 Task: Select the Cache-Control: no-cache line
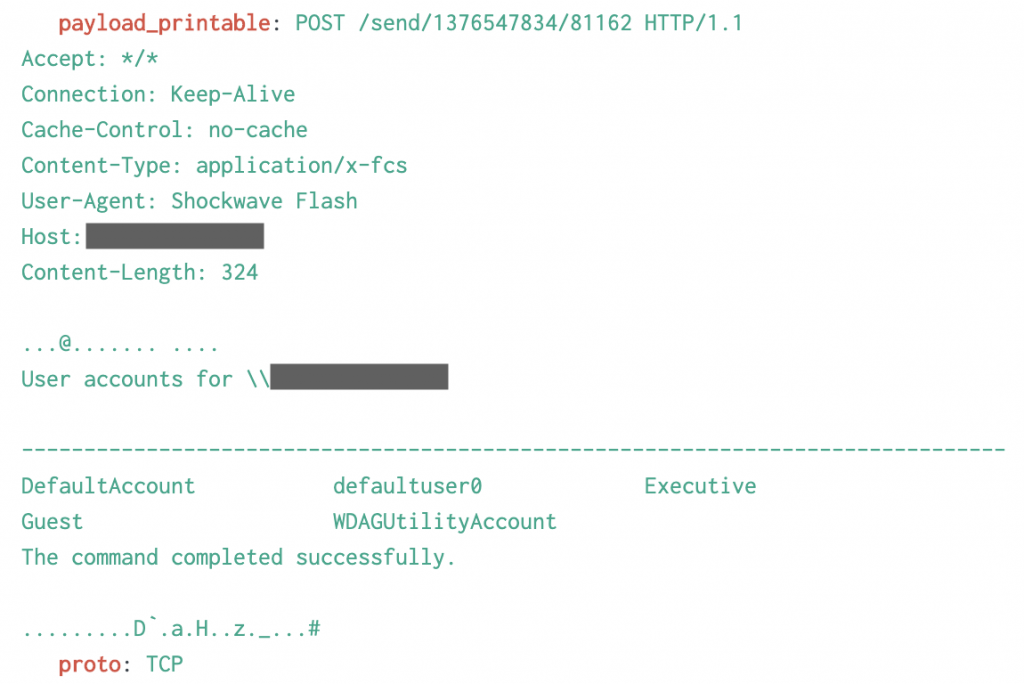(x=165, y=130)
